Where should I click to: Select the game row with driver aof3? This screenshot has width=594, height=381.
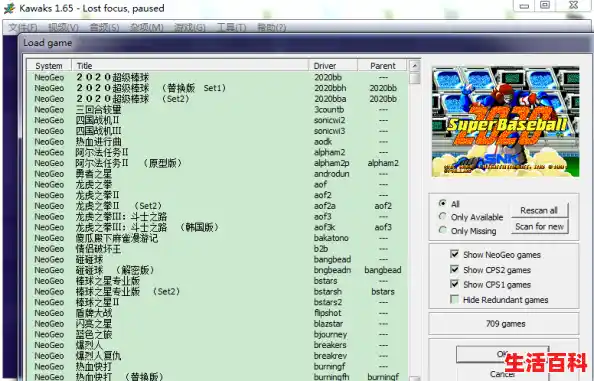click(218, 217)
